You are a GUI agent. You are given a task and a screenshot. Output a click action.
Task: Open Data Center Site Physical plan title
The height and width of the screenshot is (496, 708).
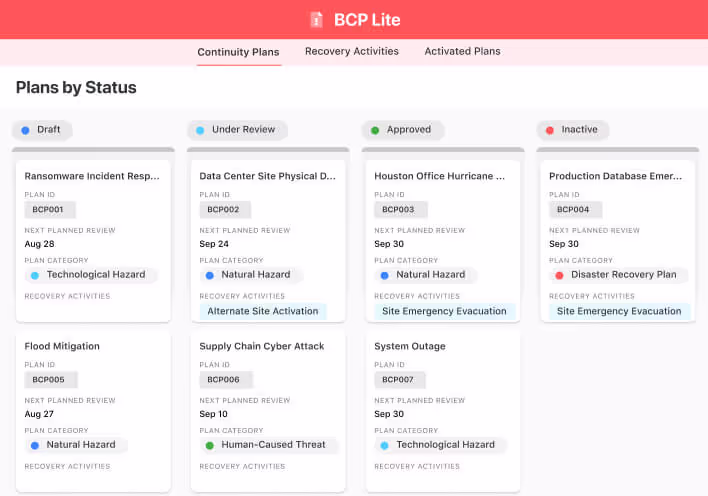coord(267,176)
